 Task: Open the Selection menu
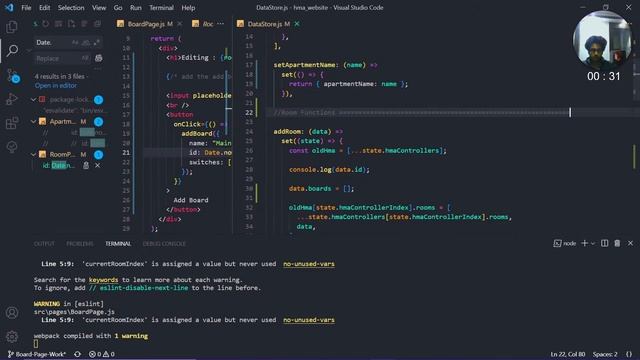(71, 7)
